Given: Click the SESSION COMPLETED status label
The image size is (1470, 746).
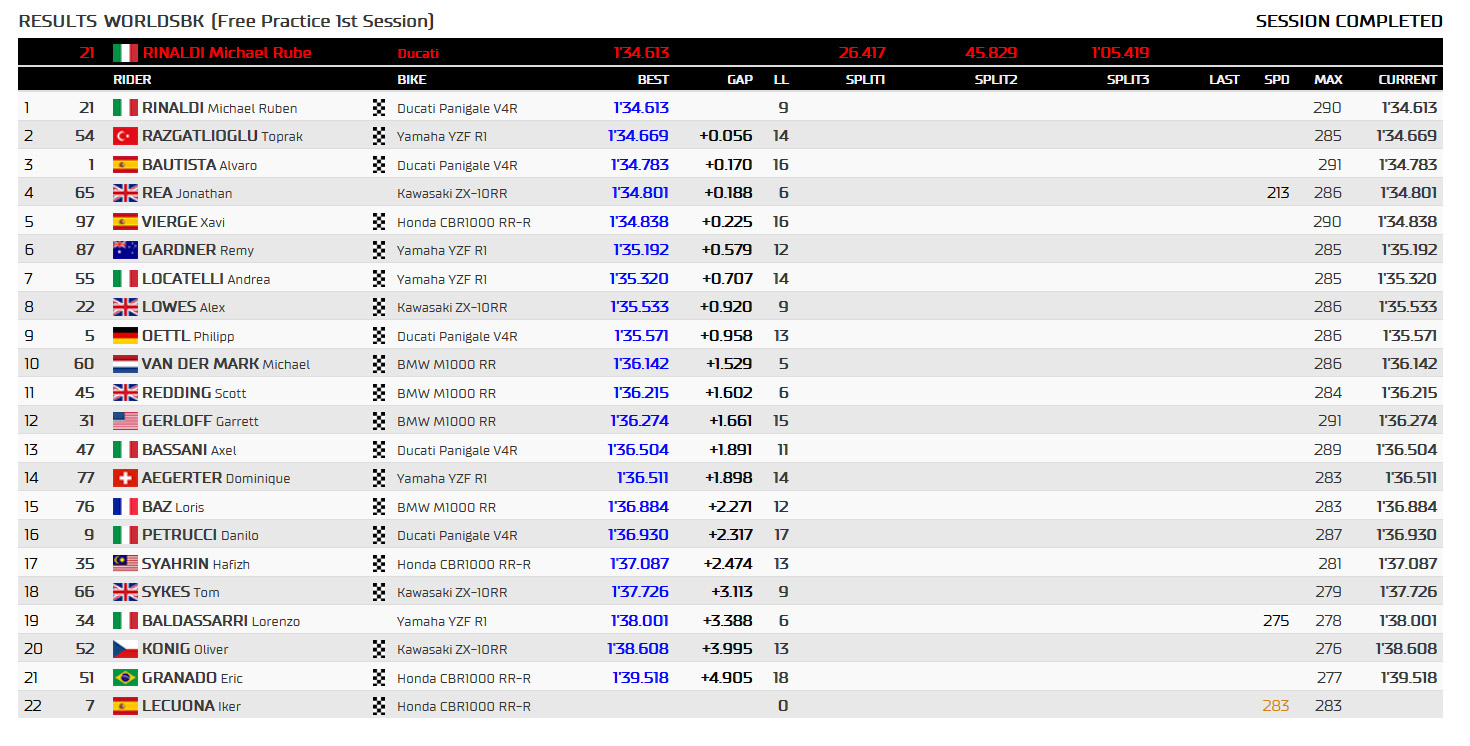Looking at the screenshot, I should pyautogui.click(x=1349, y=21).
